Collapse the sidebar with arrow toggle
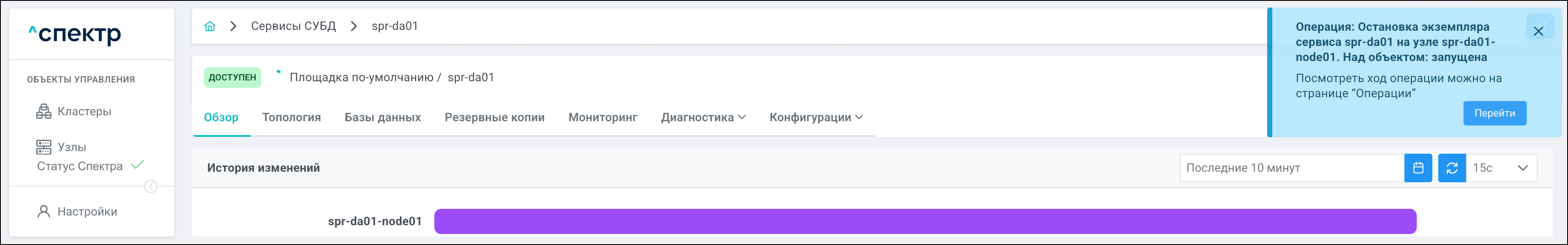This screenshot has width=1568, height=245. pos(151,186)
